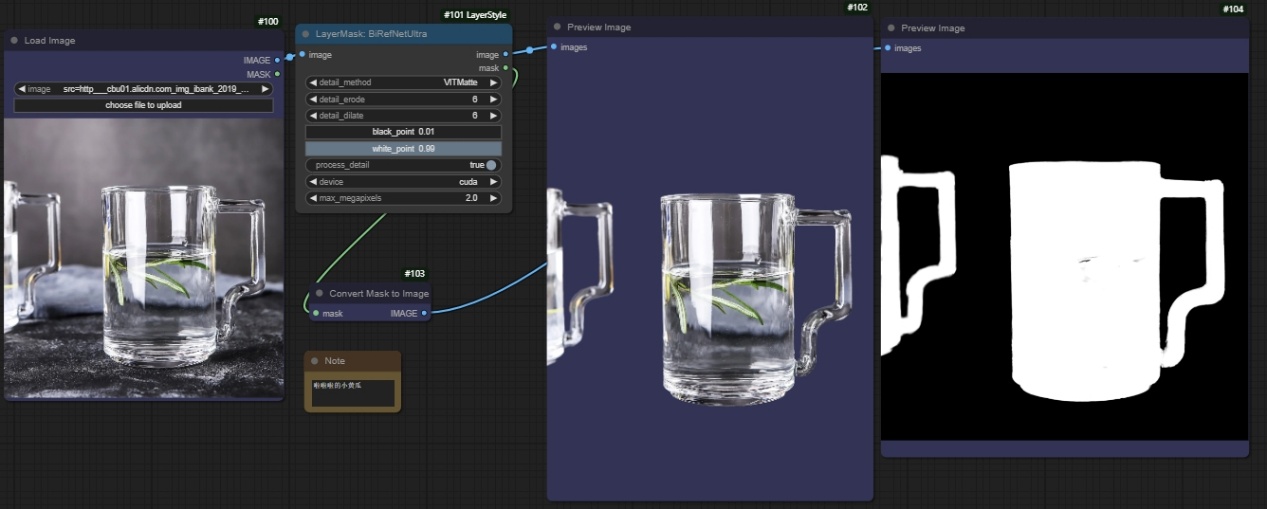The image size is (1267, 509).
Task: Click the mask output port on BiRefNetUltra
Action: point(505,68)
